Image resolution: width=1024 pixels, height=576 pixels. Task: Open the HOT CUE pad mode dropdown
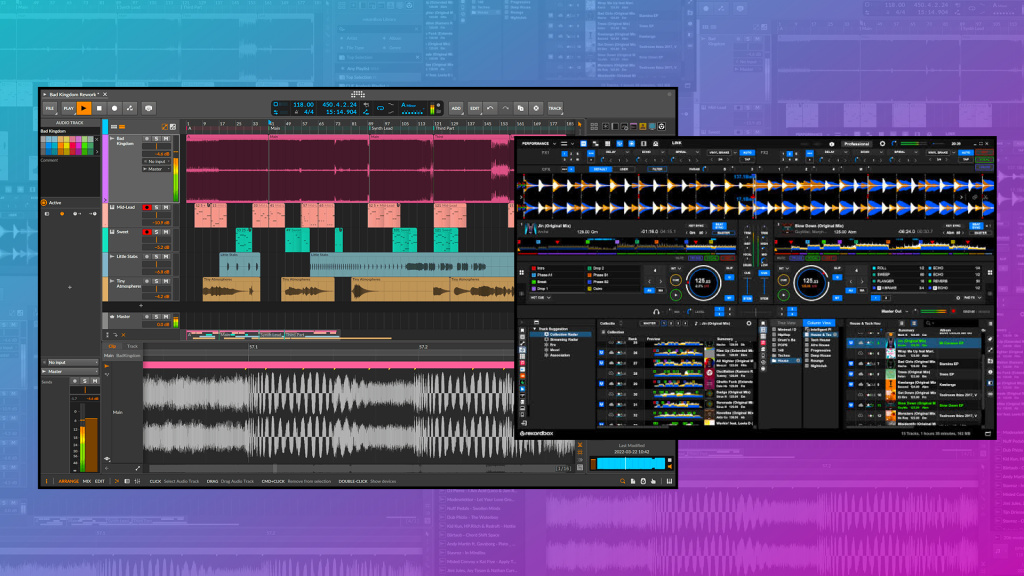tap(539, 298)
